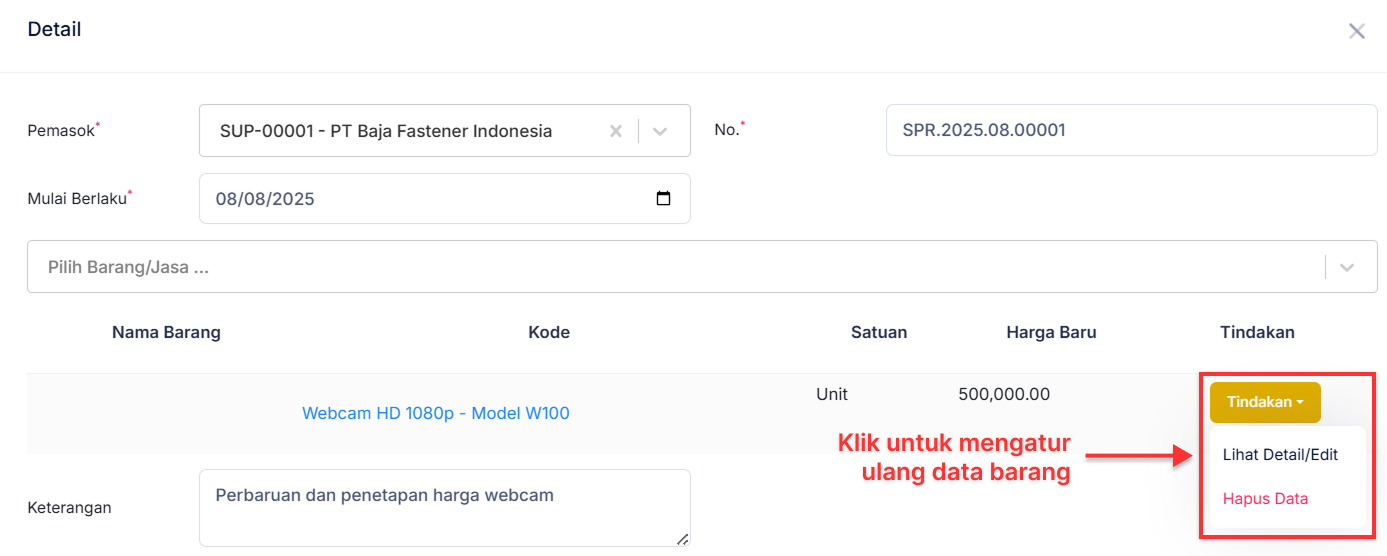Open the Webcam HD 1080p - Model W100 link

[436, 413]
